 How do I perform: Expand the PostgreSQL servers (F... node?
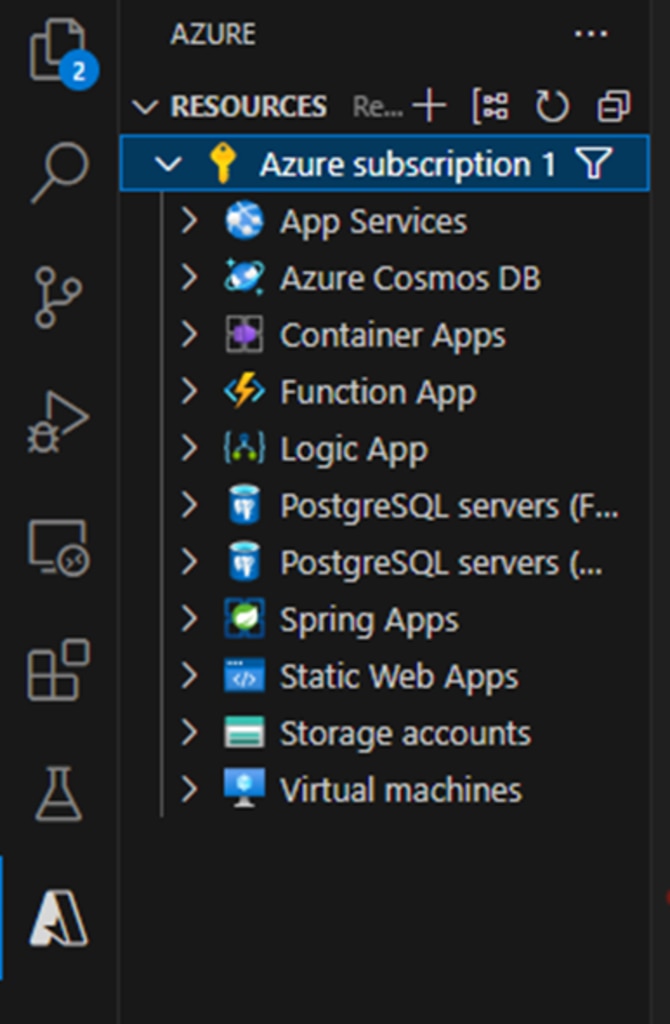(x=189, y=505)
